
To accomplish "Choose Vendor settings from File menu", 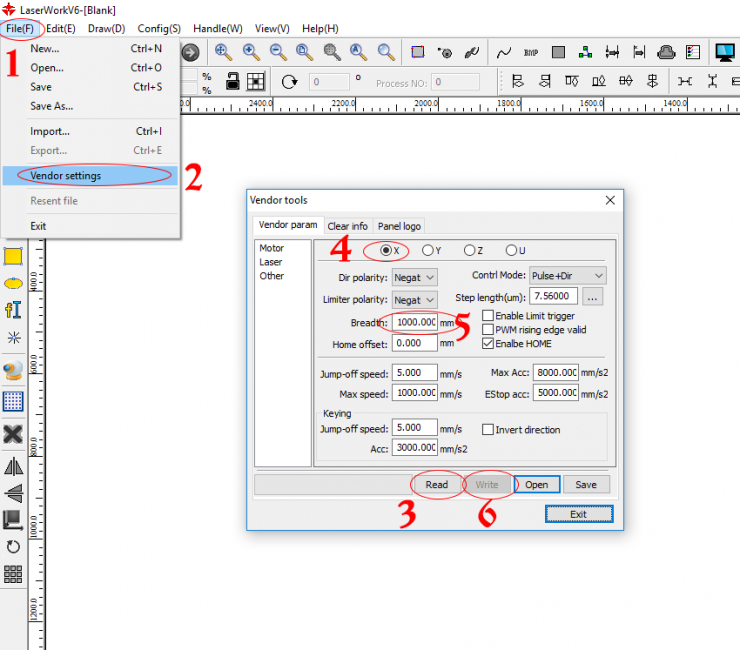I will click(66, 176).
